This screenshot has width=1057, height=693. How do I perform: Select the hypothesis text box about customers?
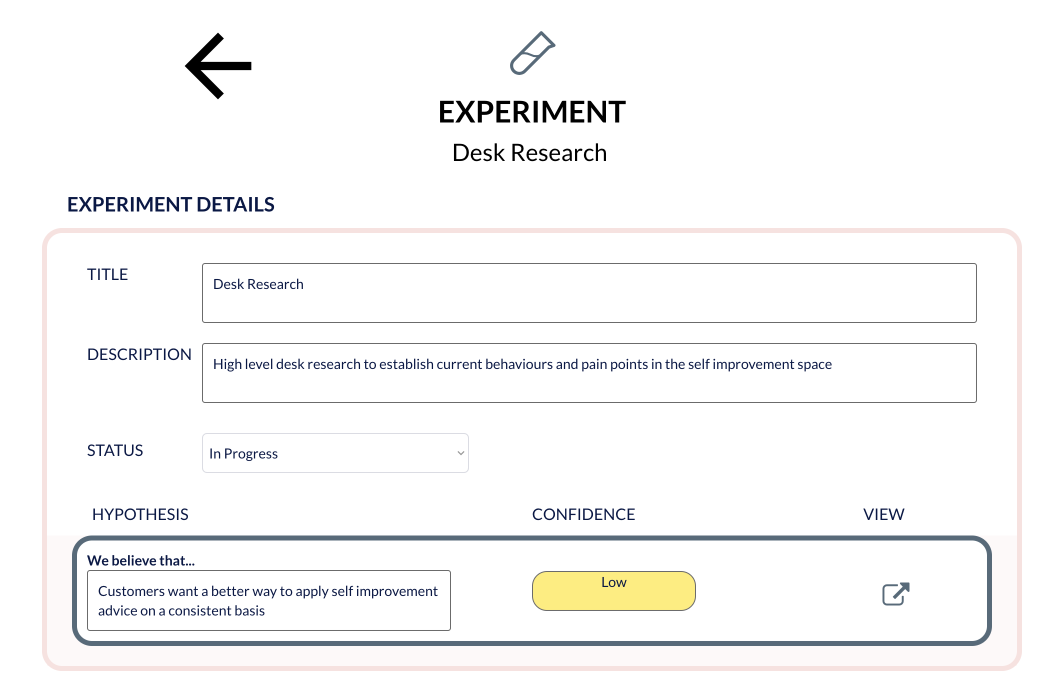pyautogui.click(x=269, y=601)
